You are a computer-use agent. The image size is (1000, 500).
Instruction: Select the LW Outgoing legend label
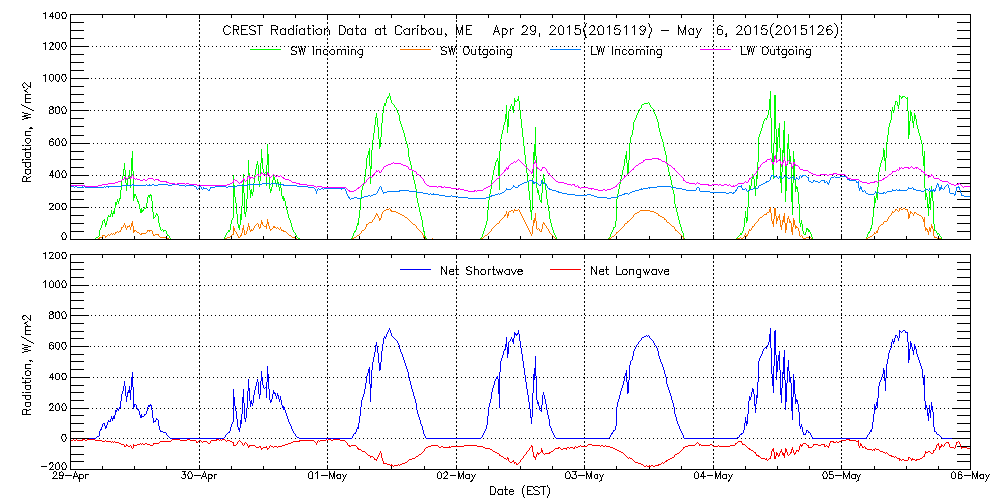[x=775, y=51]
